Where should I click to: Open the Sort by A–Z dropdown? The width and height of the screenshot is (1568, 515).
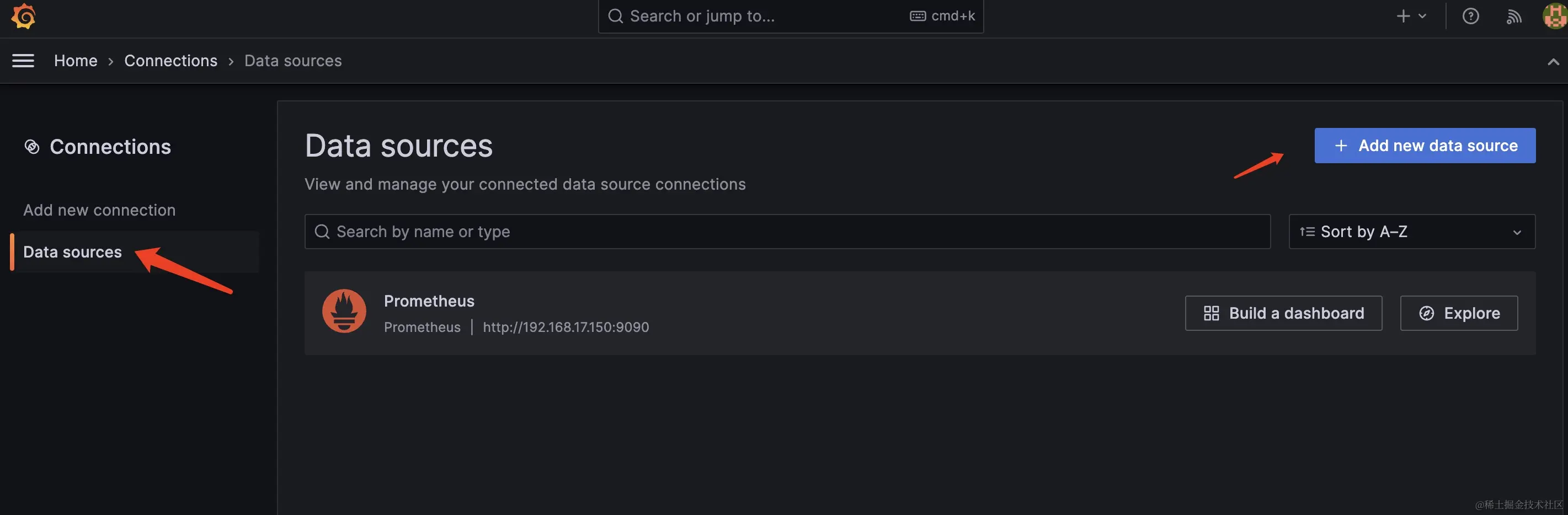[1411, 232]
